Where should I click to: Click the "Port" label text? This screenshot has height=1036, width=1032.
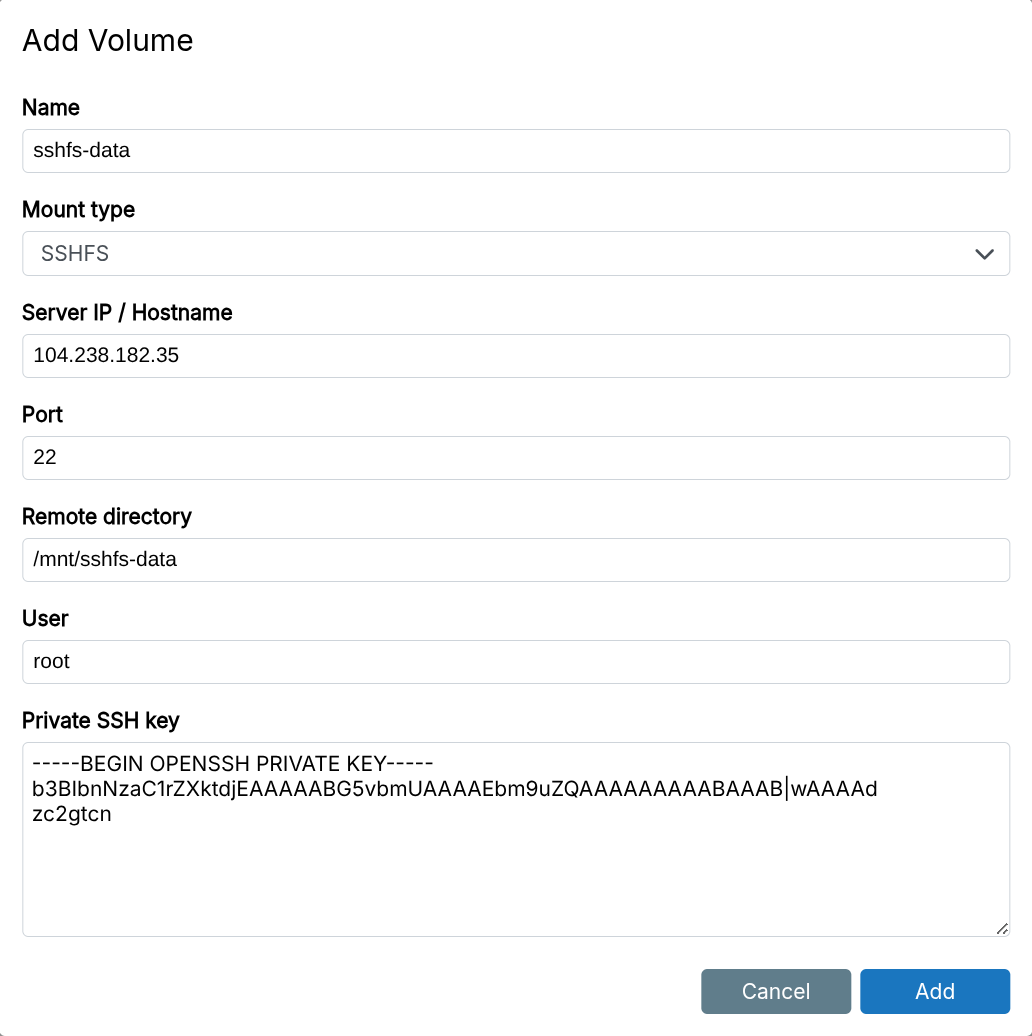pyautogui.click(x=43, y=414)
